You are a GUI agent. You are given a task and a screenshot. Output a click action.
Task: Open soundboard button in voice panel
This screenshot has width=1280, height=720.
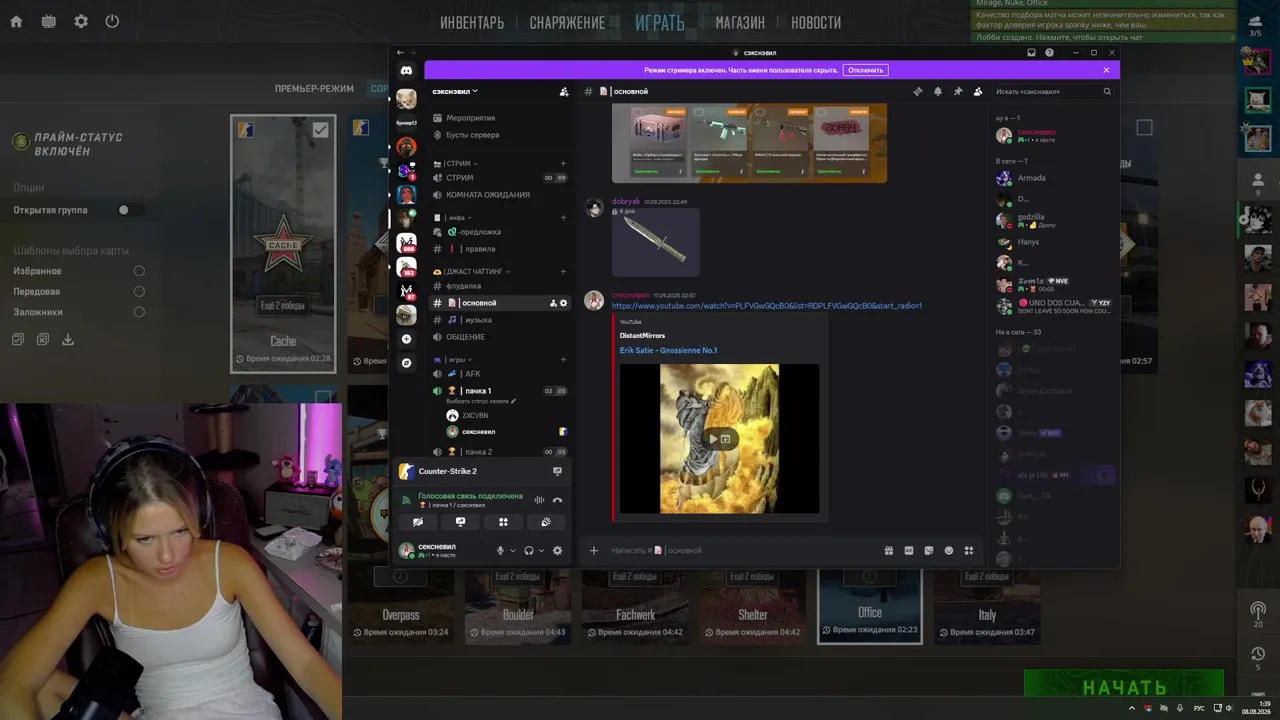click(x=546, y=522)
